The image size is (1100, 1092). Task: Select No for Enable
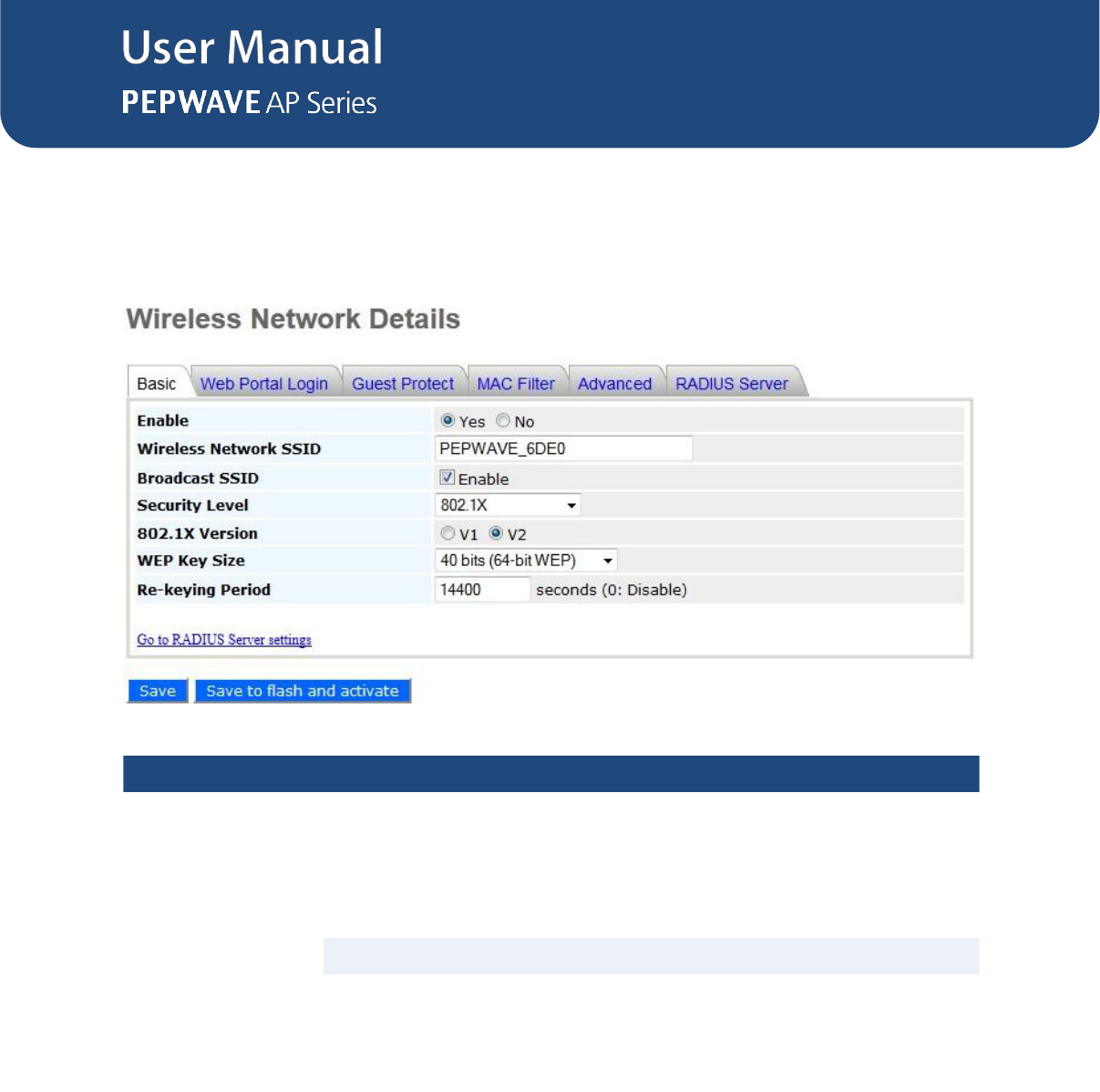503,420
